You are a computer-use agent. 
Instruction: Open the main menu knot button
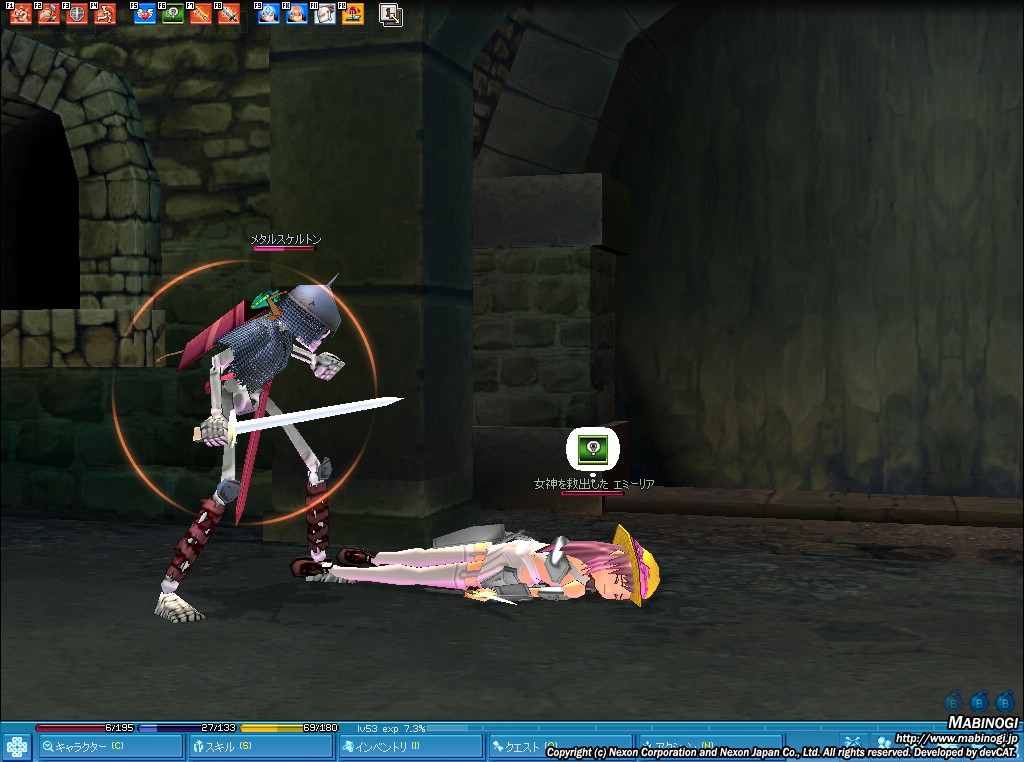tap(17, 747)
